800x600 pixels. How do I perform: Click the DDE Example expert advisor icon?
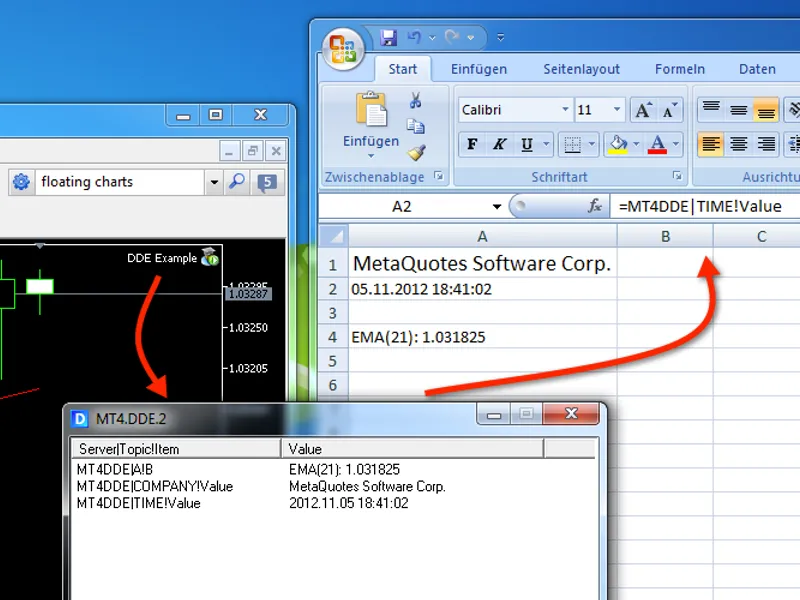click(210, 257)
